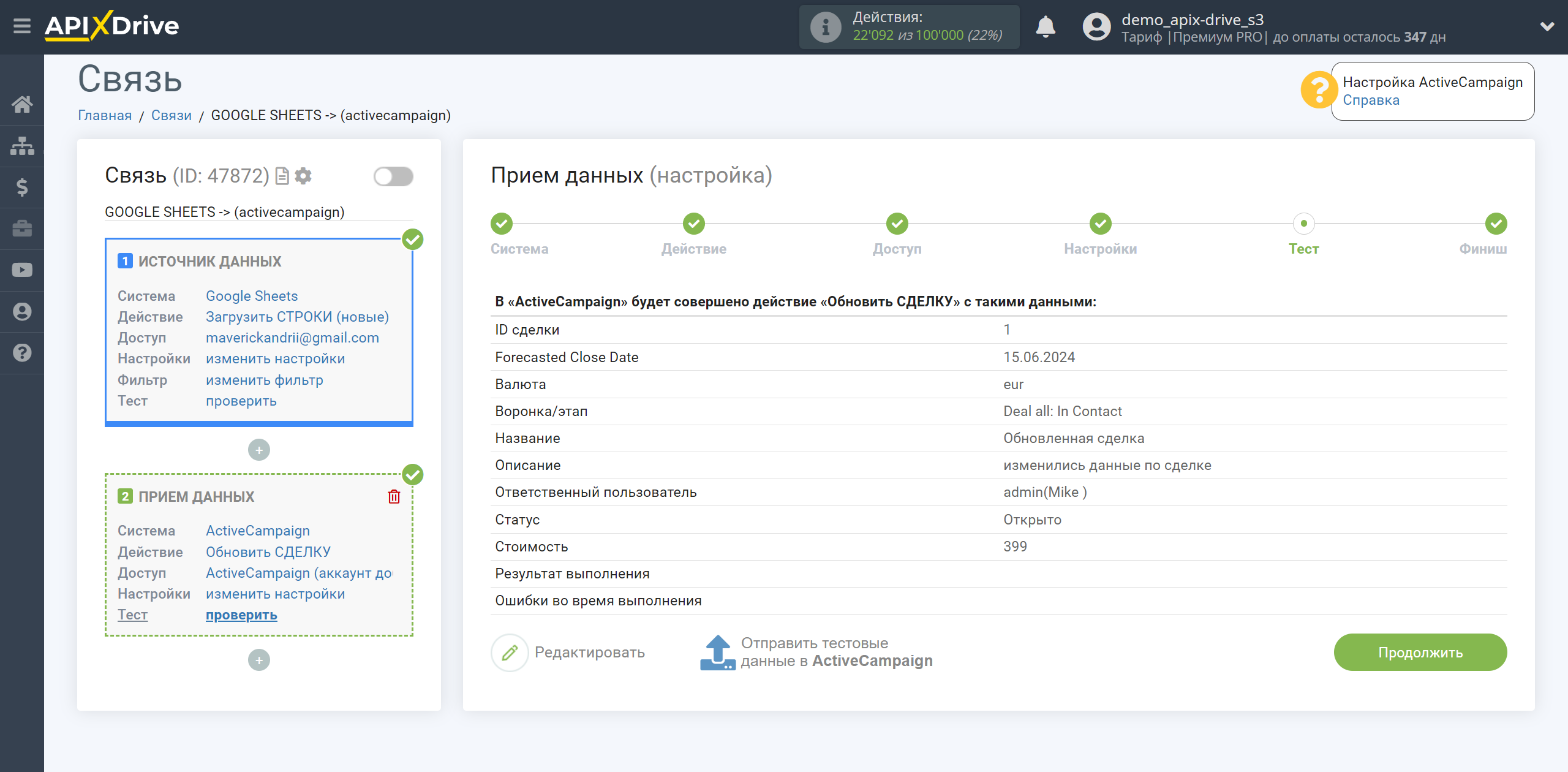This screenshot has height=772, width=1568.
Task: Add step below data receiver block
Action: point(258,660)
